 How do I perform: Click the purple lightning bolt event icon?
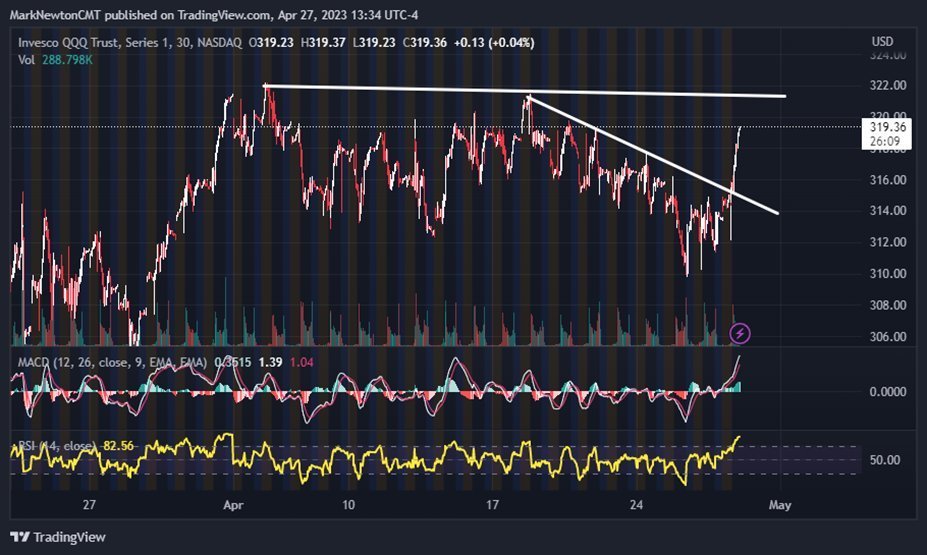[740, 333]
